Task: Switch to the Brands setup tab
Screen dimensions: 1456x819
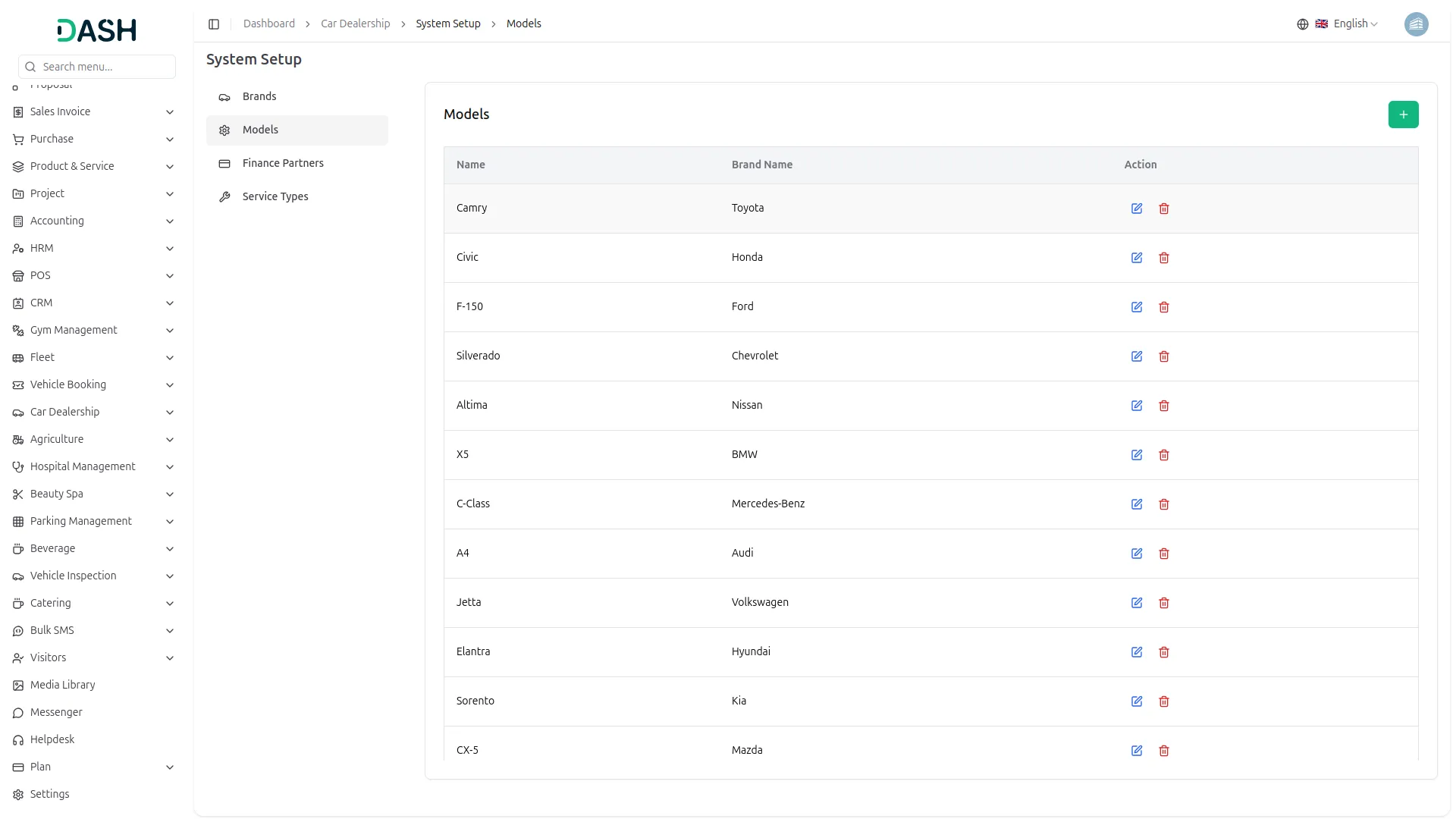Action: [259, 96]
